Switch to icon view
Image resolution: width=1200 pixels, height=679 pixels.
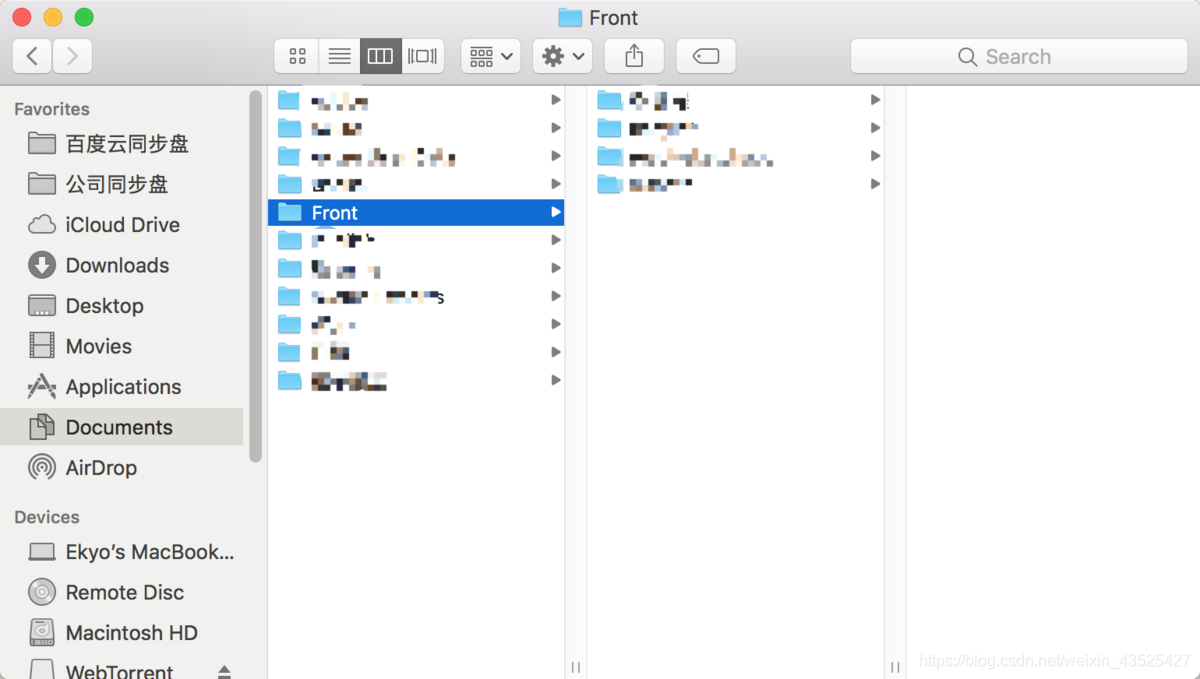[x=297, y=56]
